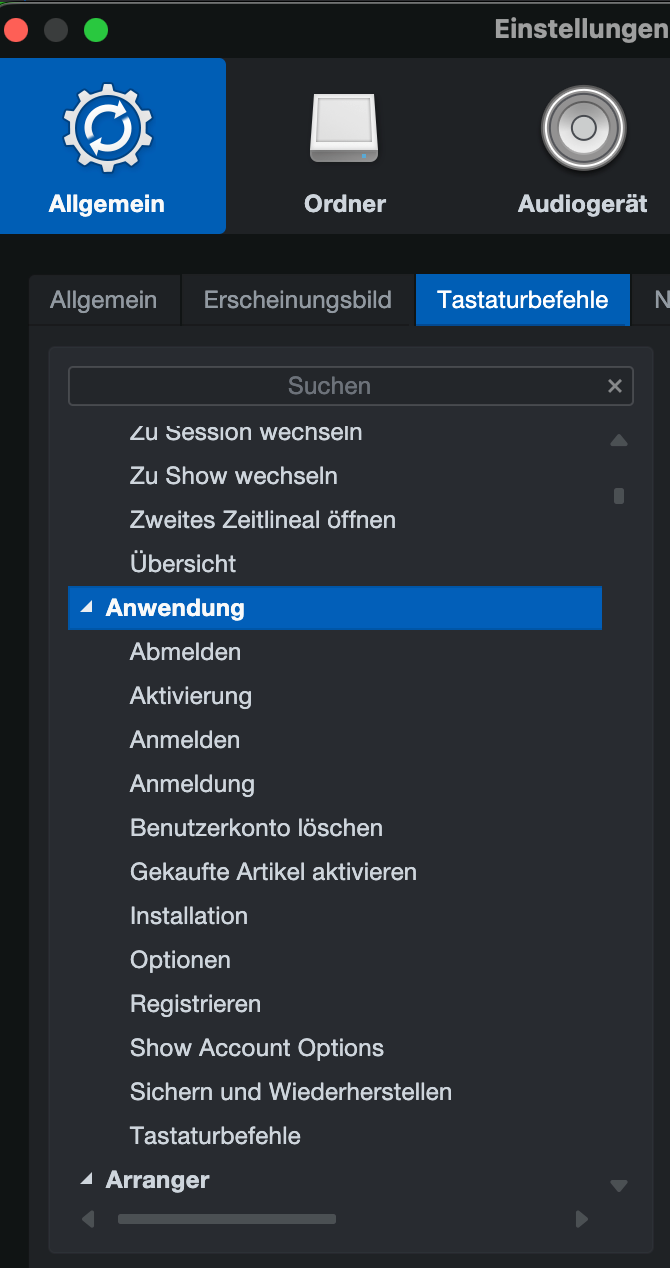Click the Suchen search field
670x1268 pixels.
[330, 386]
